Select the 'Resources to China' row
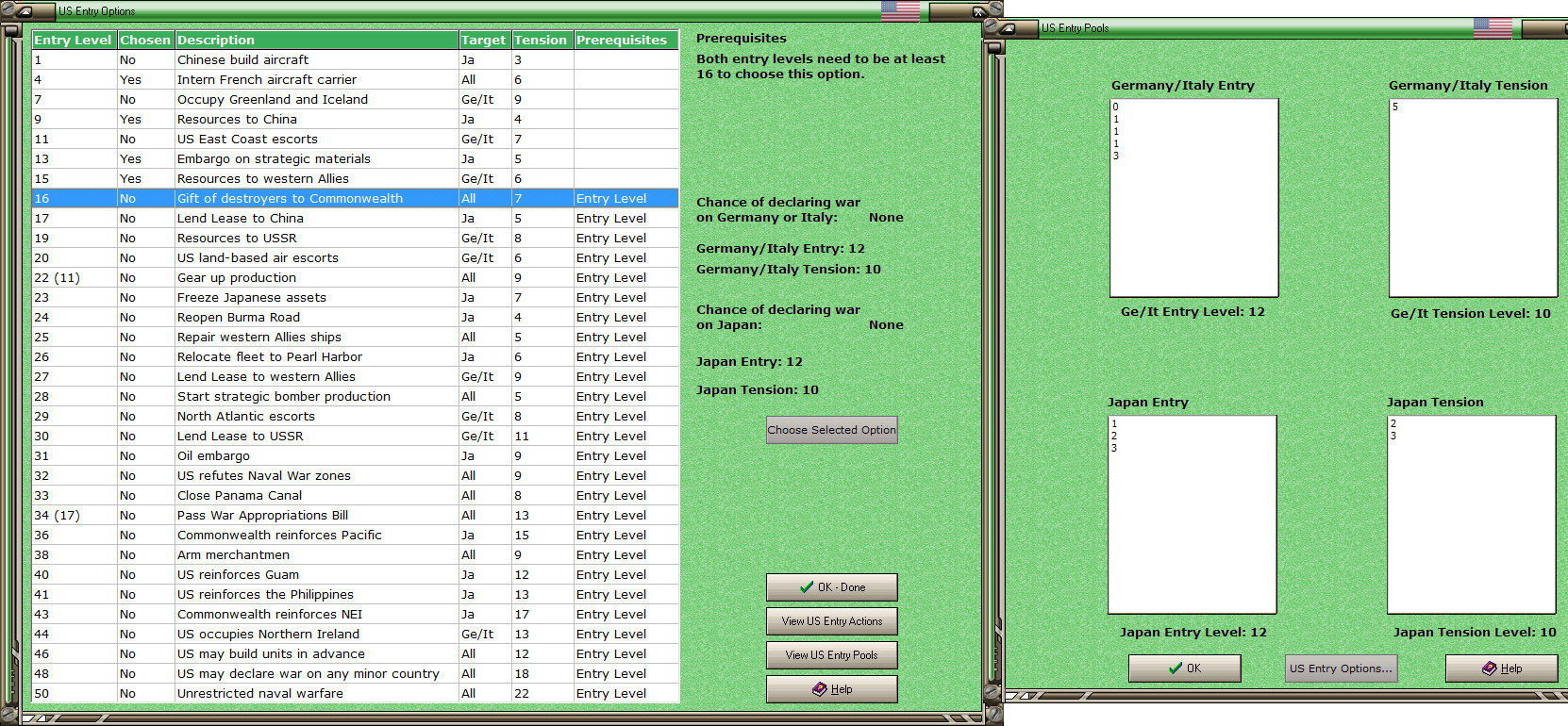 [355, 119]
